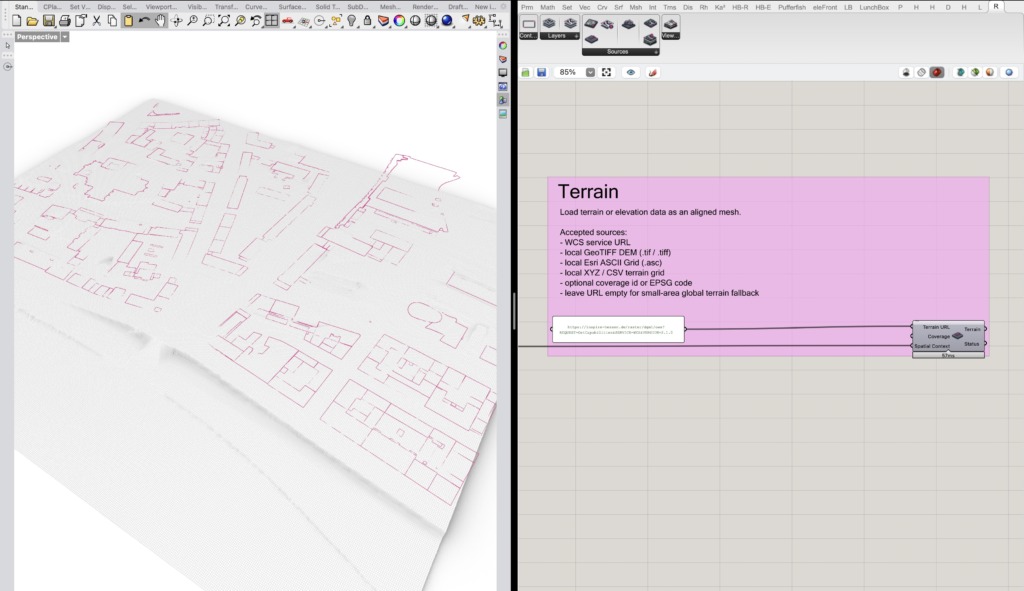Toggle Grasshopper wireframe preview mode
Image resolution: width=1024 pixels, height=591 pixels.
click(x=921, y=72)
